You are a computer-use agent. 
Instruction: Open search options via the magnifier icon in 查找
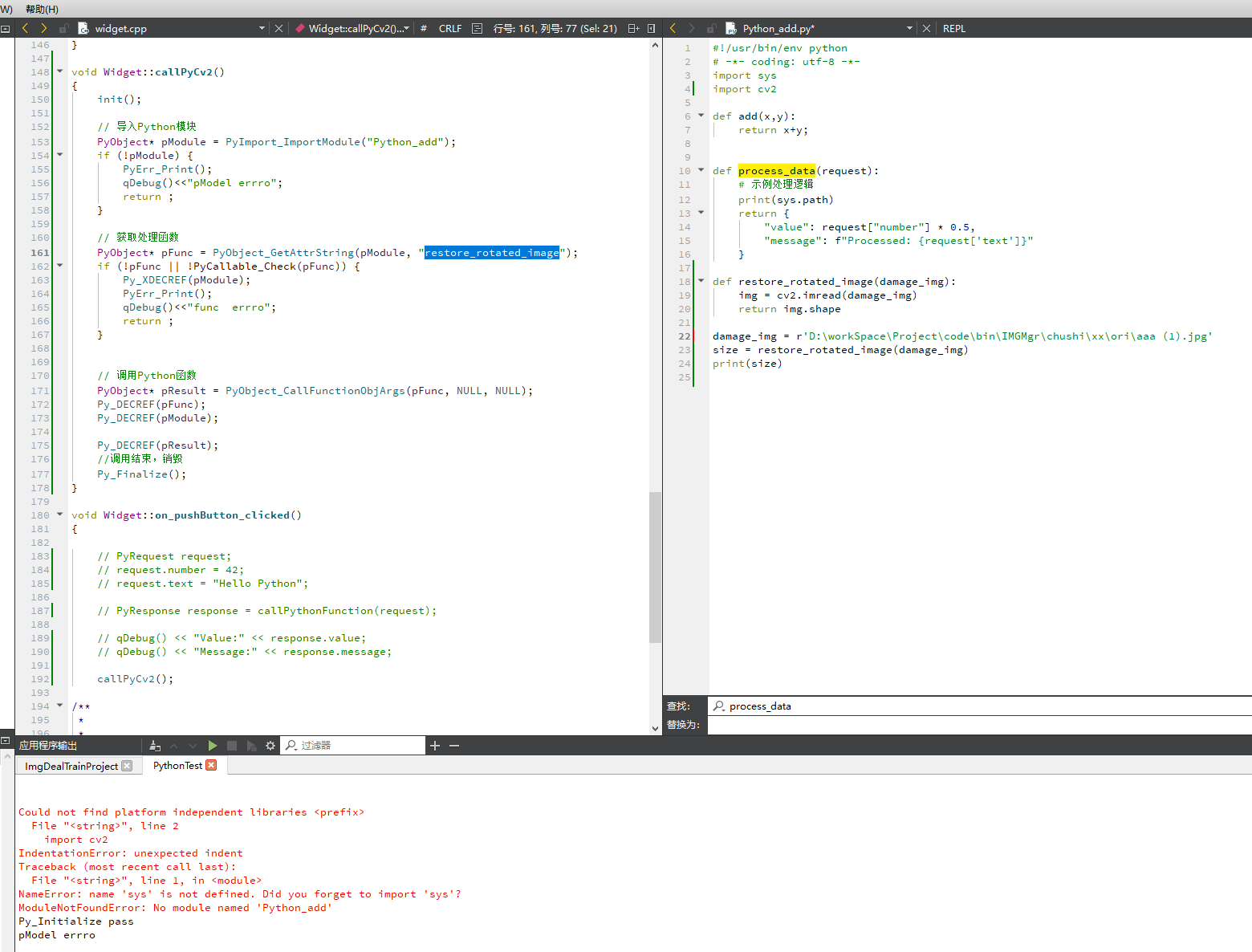click(719, 706)
